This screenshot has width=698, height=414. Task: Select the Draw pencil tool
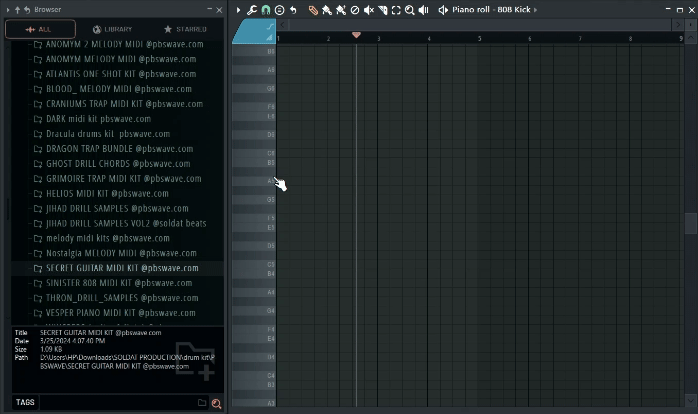tap(313, 10)
